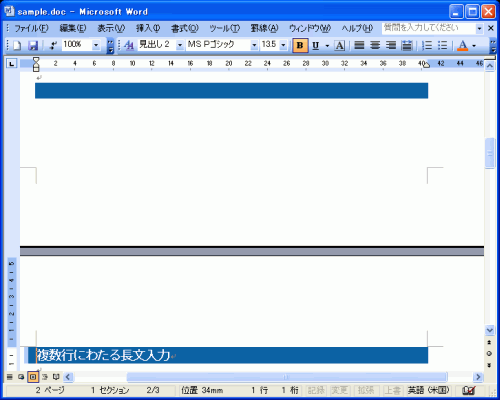Apply a numbered list
This screenshot has height=400, width=500.
click(x=427, y=45)
